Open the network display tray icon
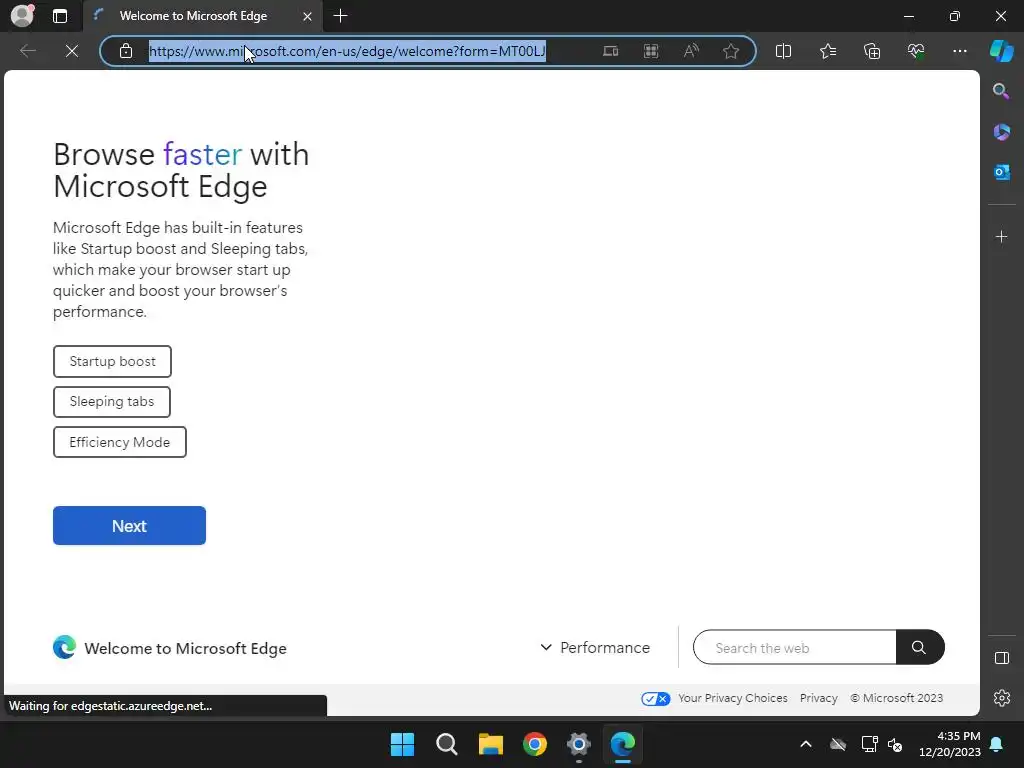1024x768 pixels. (x=869, y=744)
